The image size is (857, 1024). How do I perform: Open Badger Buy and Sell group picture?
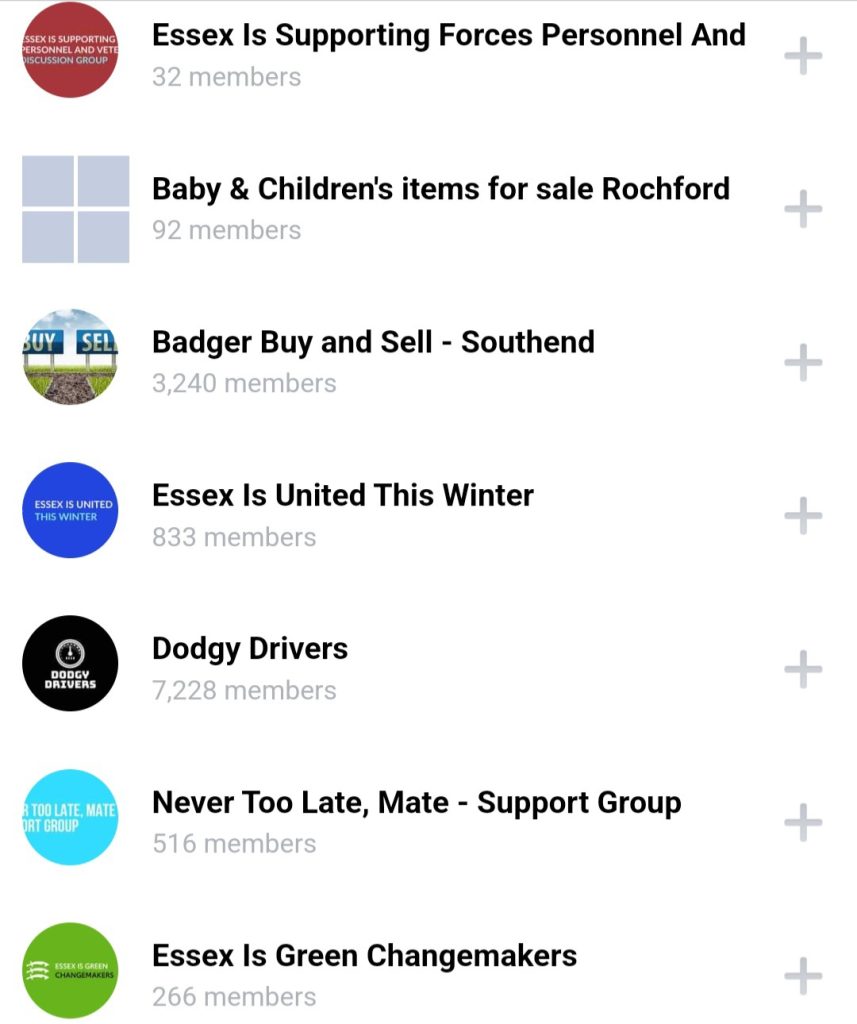coord(70,357)
